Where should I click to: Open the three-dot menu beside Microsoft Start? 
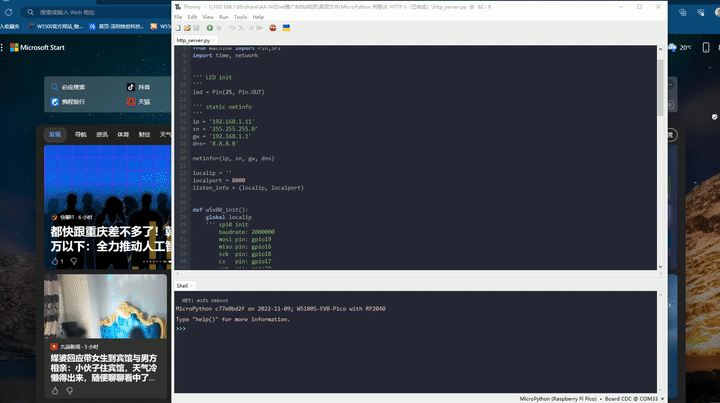(2, 47)
